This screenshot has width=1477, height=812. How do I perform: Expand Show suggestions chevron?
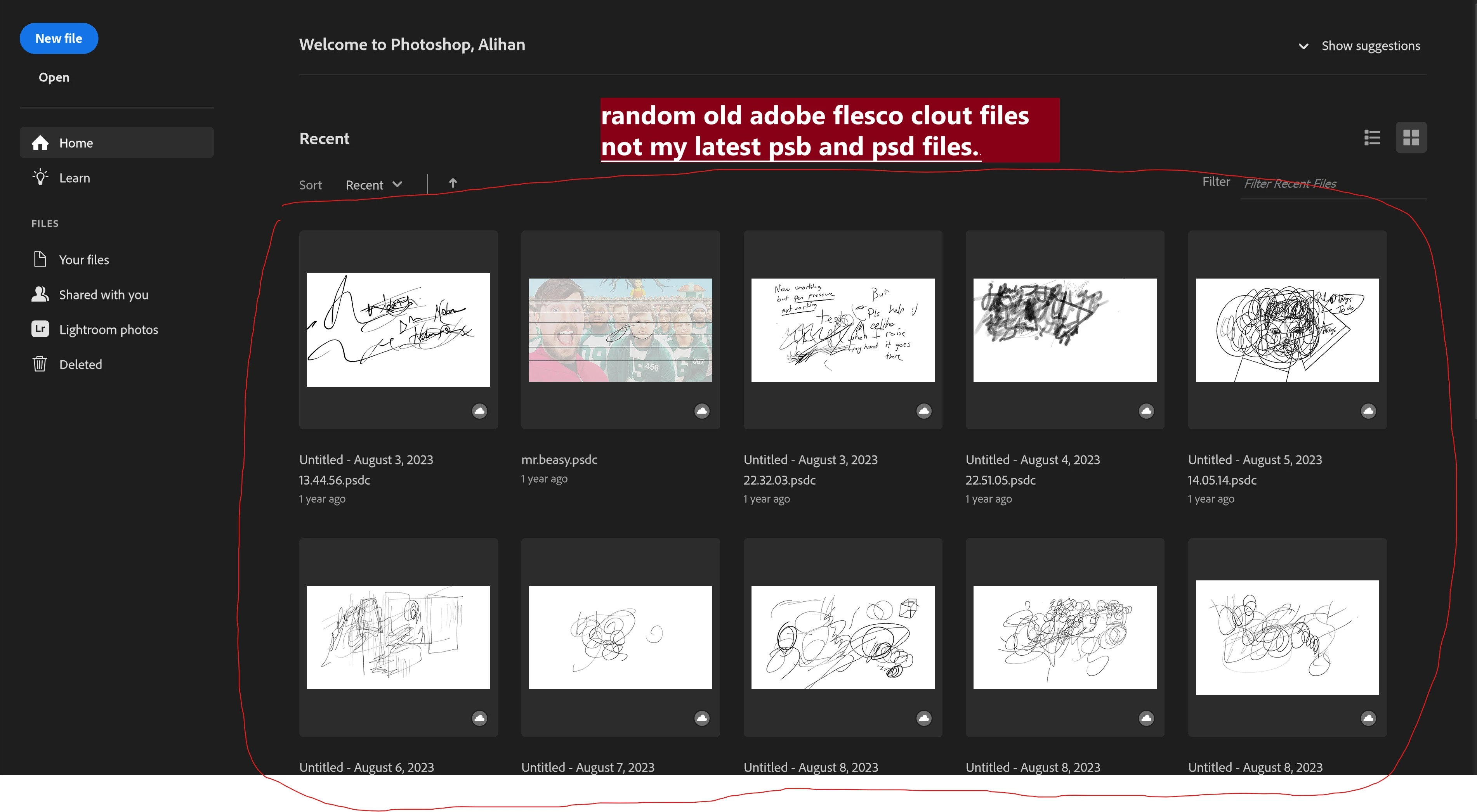[x=1303, y=47]
